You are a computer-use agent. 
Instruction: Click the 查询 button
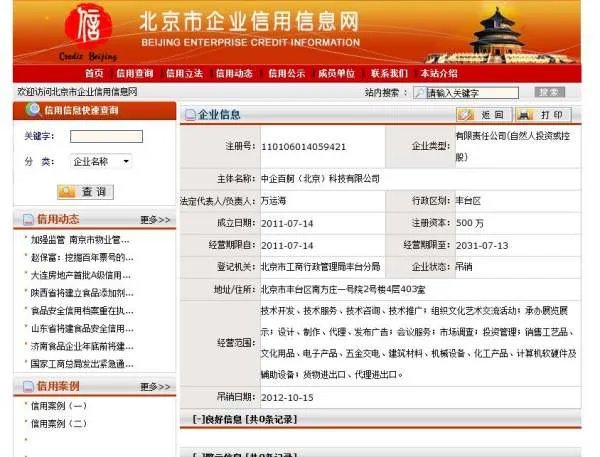click(85, 192)
